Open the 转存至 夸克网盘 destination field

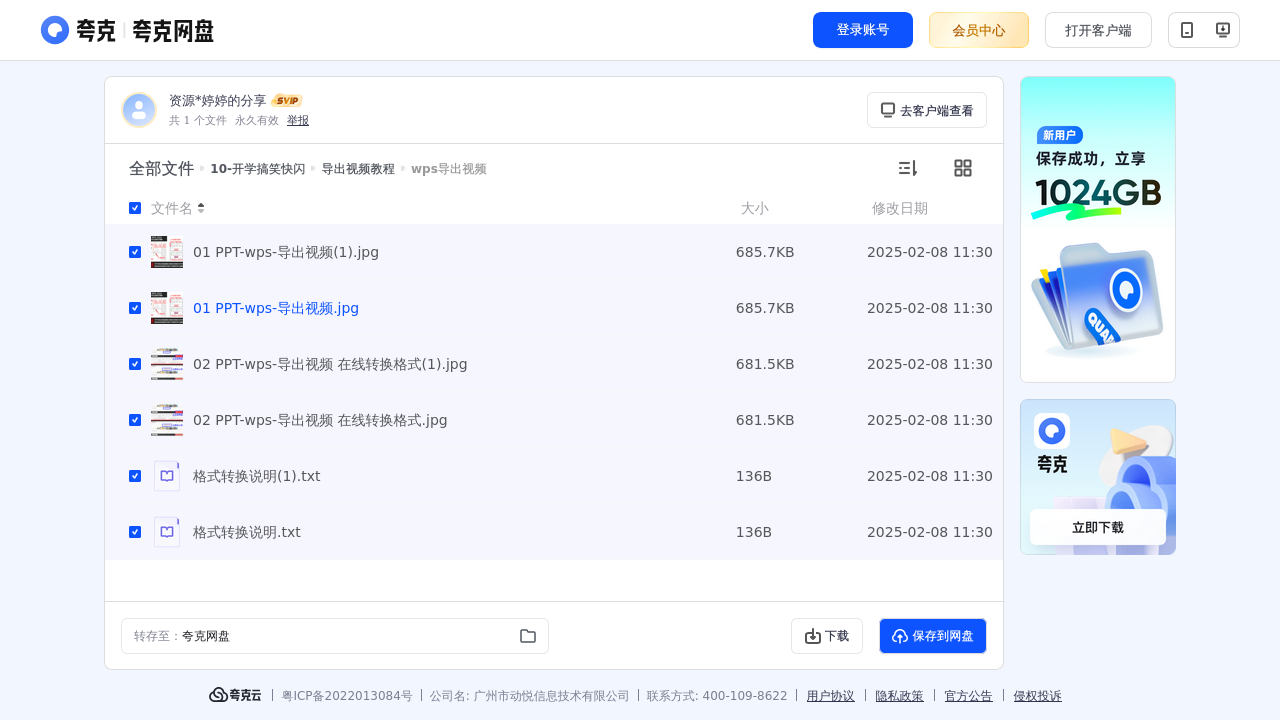(335, 636)
